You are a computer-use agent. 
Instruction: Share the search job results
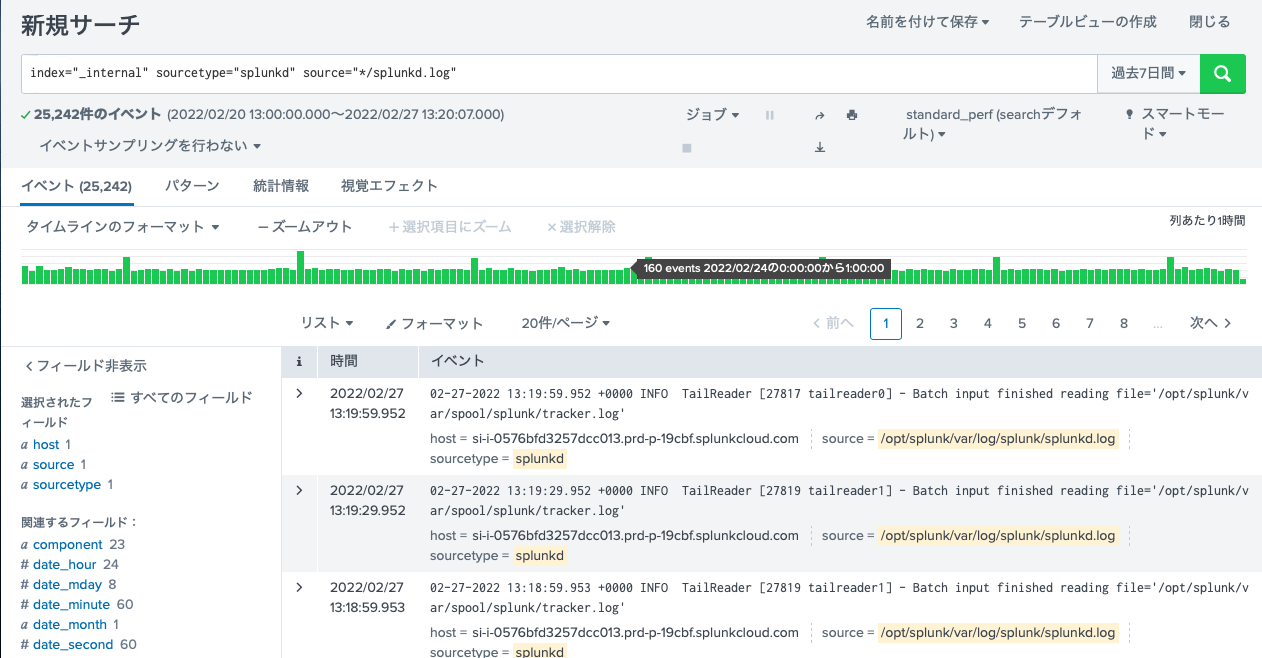tap(819, 114)
